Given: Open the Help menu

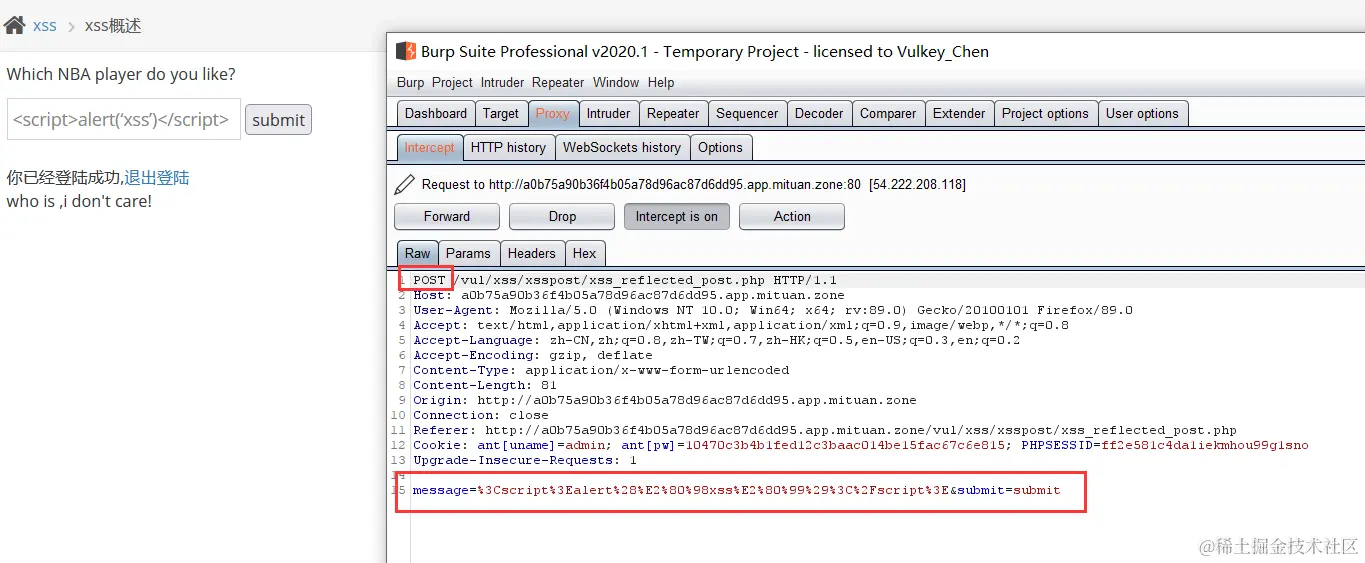Looking at the screenshot, I should (x=661, y=82).
